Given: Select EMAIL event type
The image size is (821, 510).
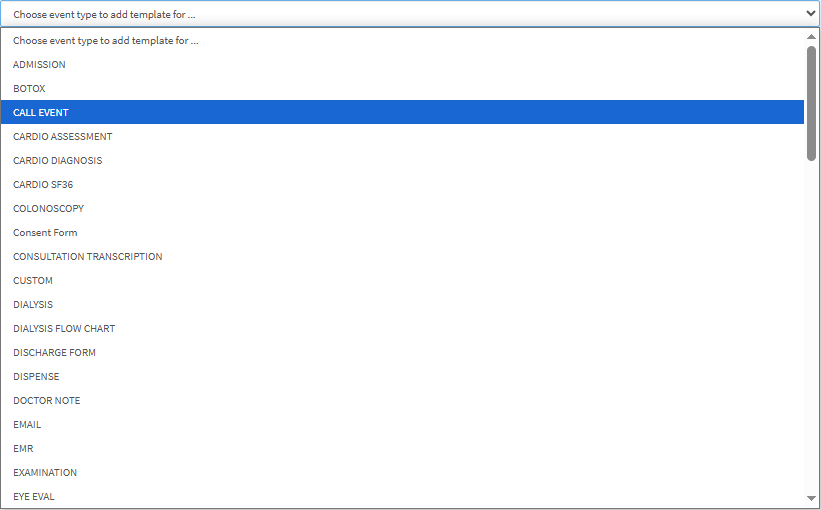Looking at the screenshot, I should point(402,425).
